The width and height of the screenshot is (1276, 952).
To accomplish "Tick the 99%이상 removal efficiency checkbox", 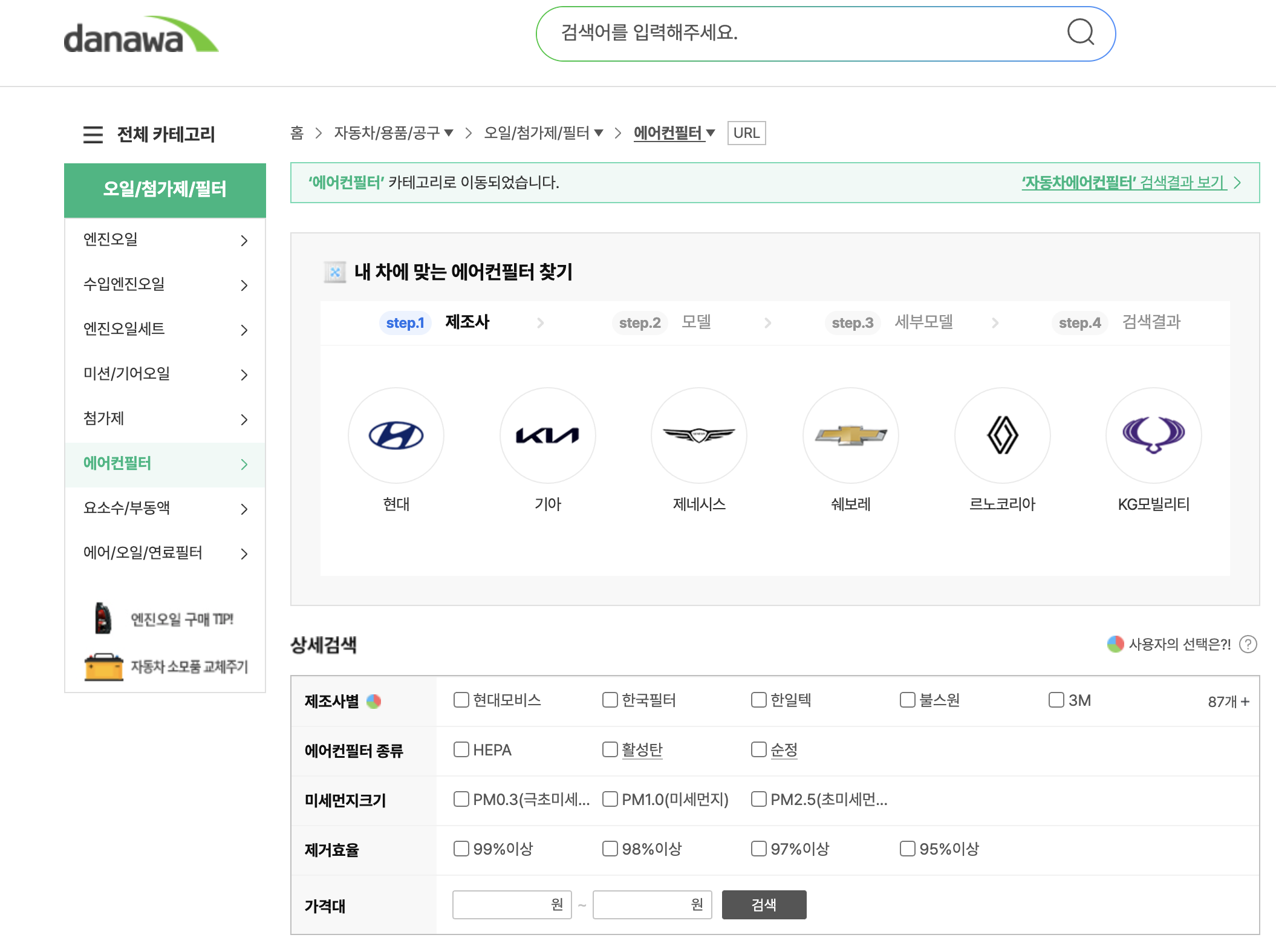I will click(x=461, y=849).
